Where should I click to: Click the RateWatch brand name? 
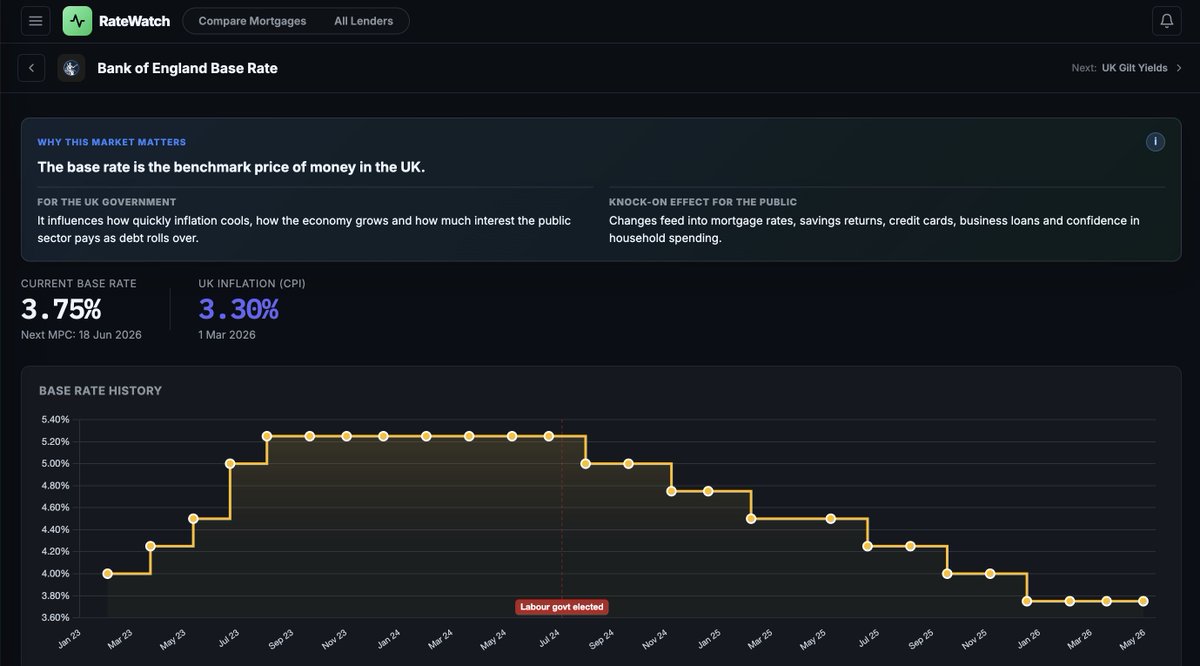[x=134, y=21]
